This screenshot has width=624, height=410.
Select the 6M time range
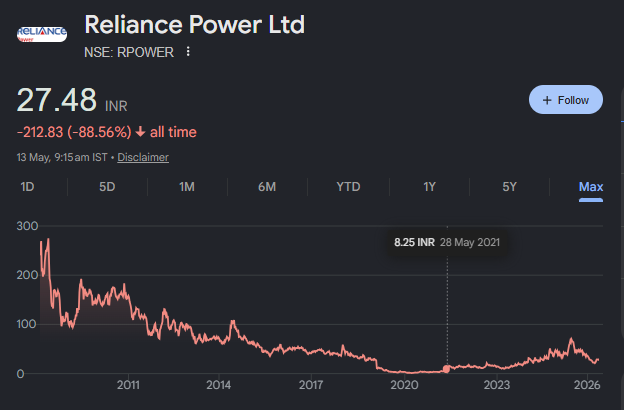click(267, 187)
